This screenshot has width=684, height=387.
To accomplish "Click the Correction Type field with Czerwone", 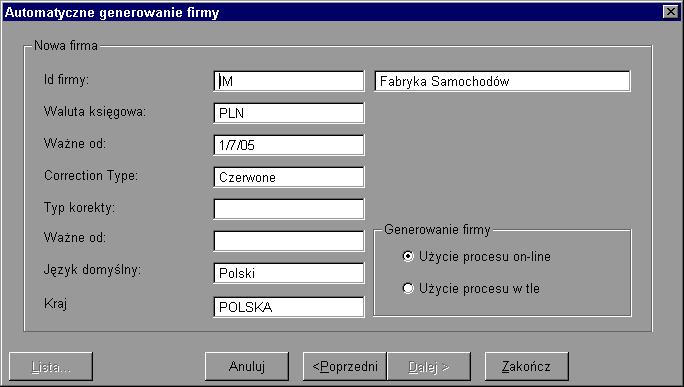I will pyautogui.click(x=289, y=177).
